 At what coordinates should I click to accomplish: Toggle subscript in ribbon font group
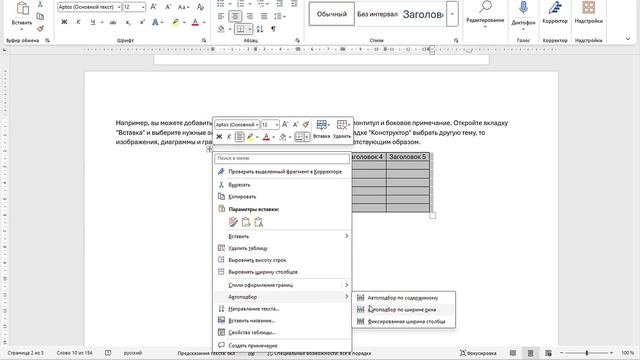pyautogui.click(x=128, y=22)
